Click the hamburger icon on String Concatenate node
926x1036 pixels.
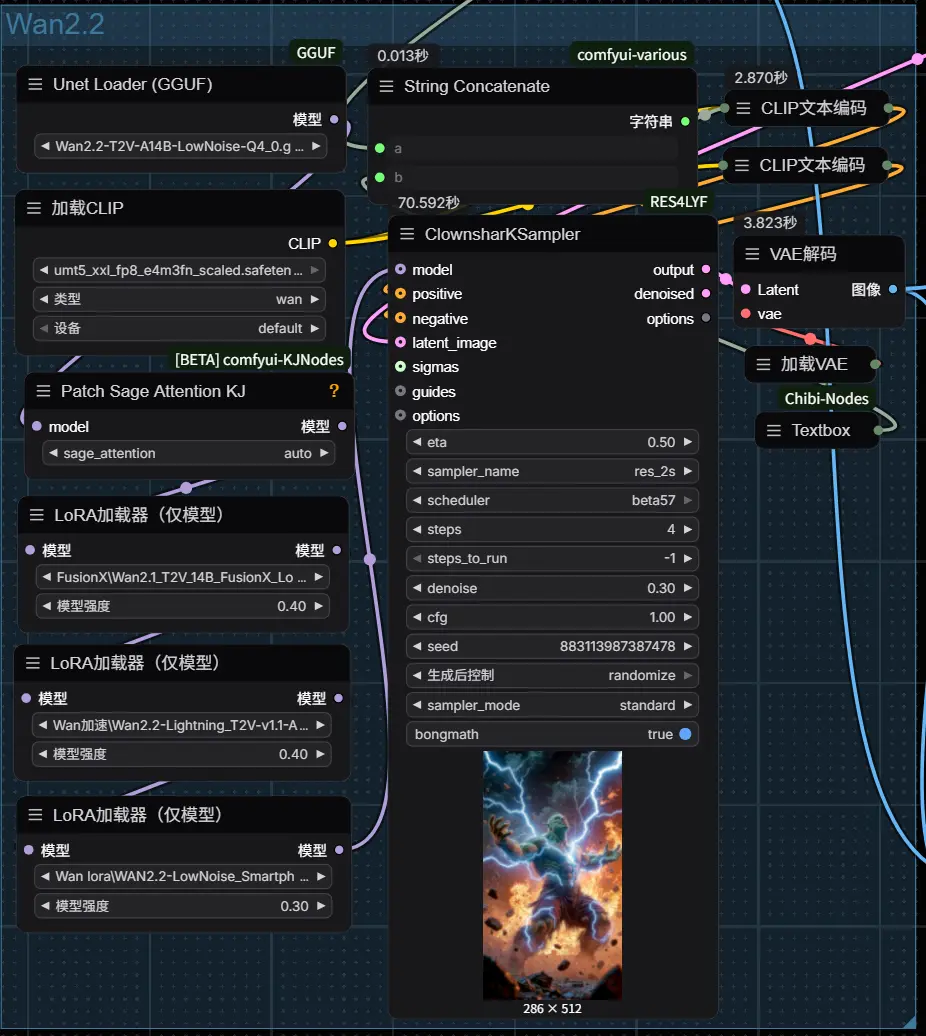click(387, 87)
